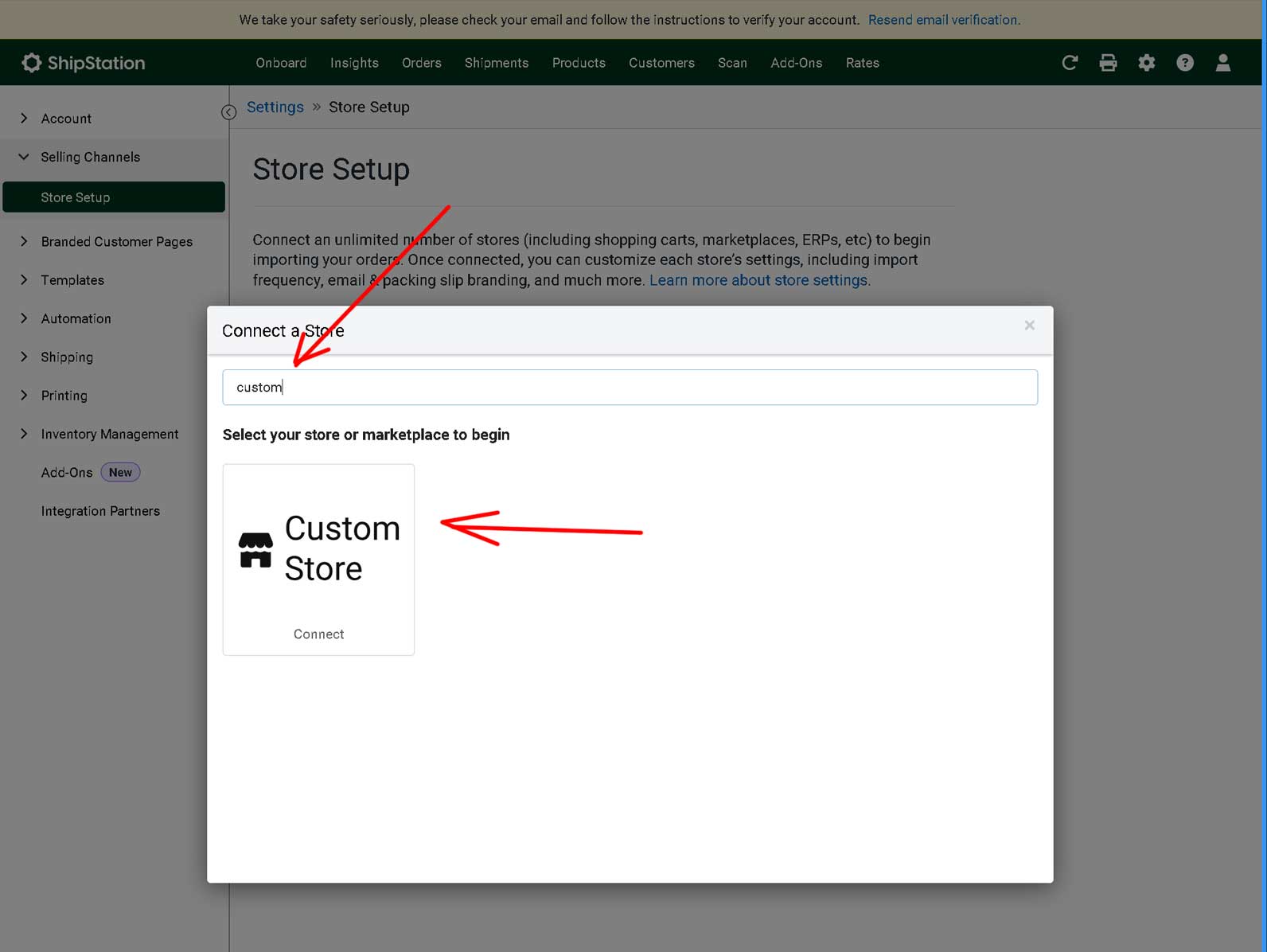Screen dimensions: 1267x952
Task: Expand the Inventory Management section
Action: [x=24, y=434]
